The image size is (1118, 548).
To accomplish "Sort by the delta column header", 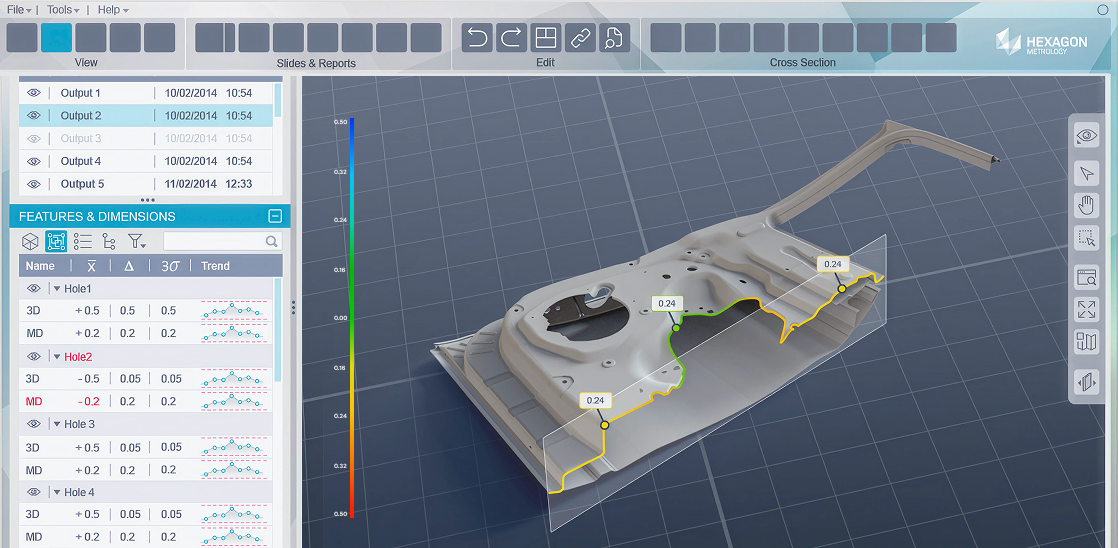I will tap(129, 266).
